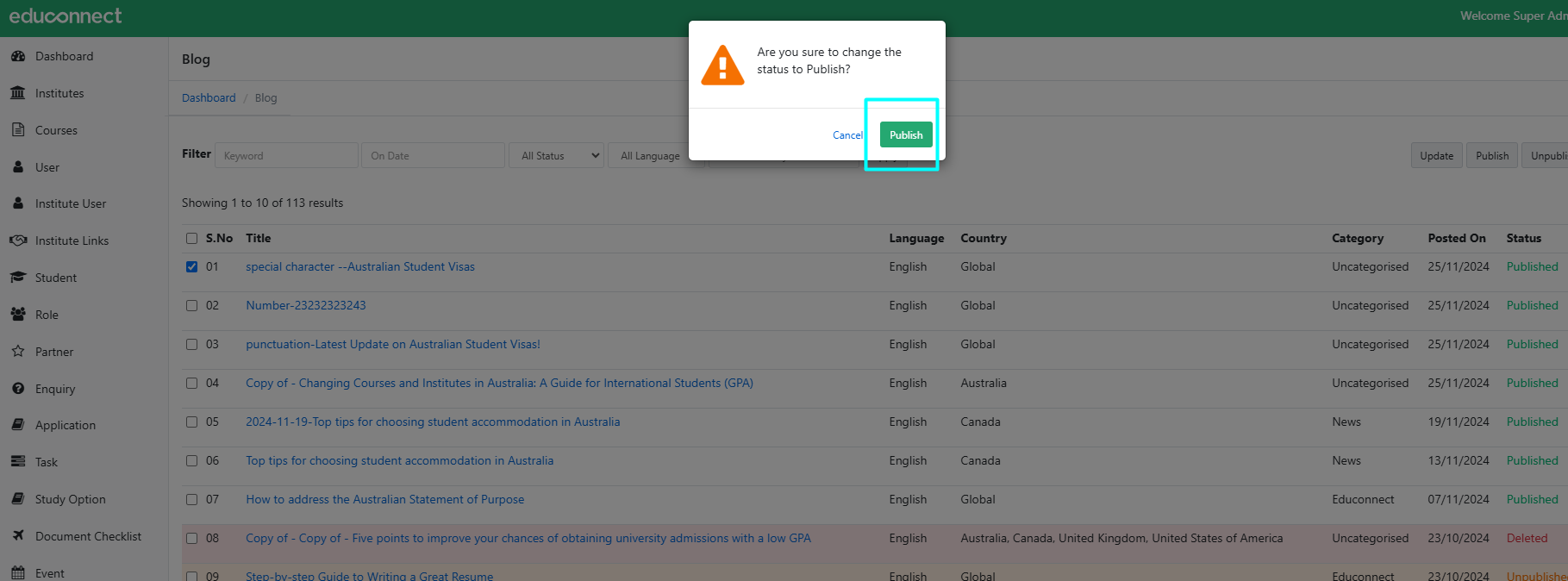Viewport: 1568px width, 581px height.
Task: Open the 'Number-23232323243' blog post
Action: click(306, 305)
